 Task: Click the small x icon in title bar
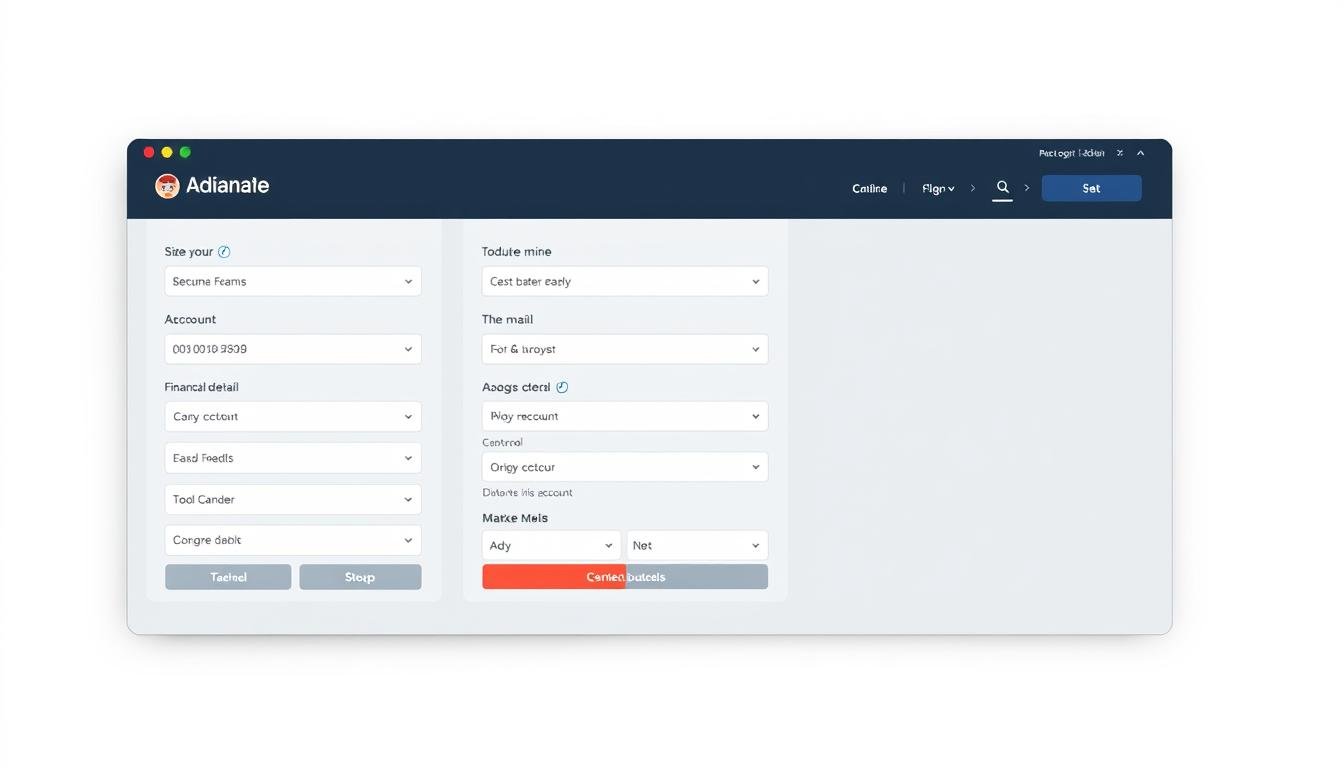(x=1120, y=153)
